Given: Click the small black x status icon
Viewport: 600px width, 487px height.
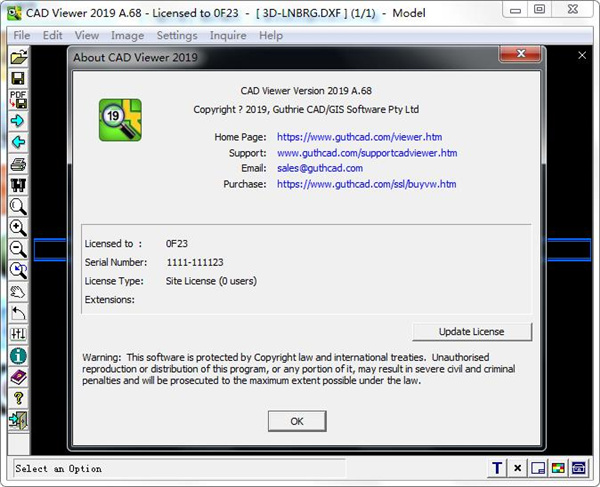Looking at the screenshot, I should coord(518,468).
